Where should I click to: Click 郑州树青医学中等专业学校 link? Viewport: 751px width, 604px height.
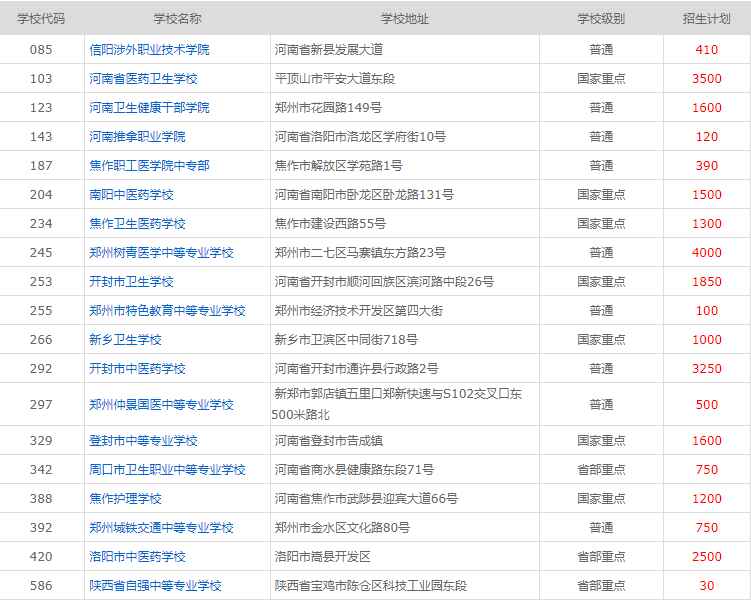[x=161, y=253]
